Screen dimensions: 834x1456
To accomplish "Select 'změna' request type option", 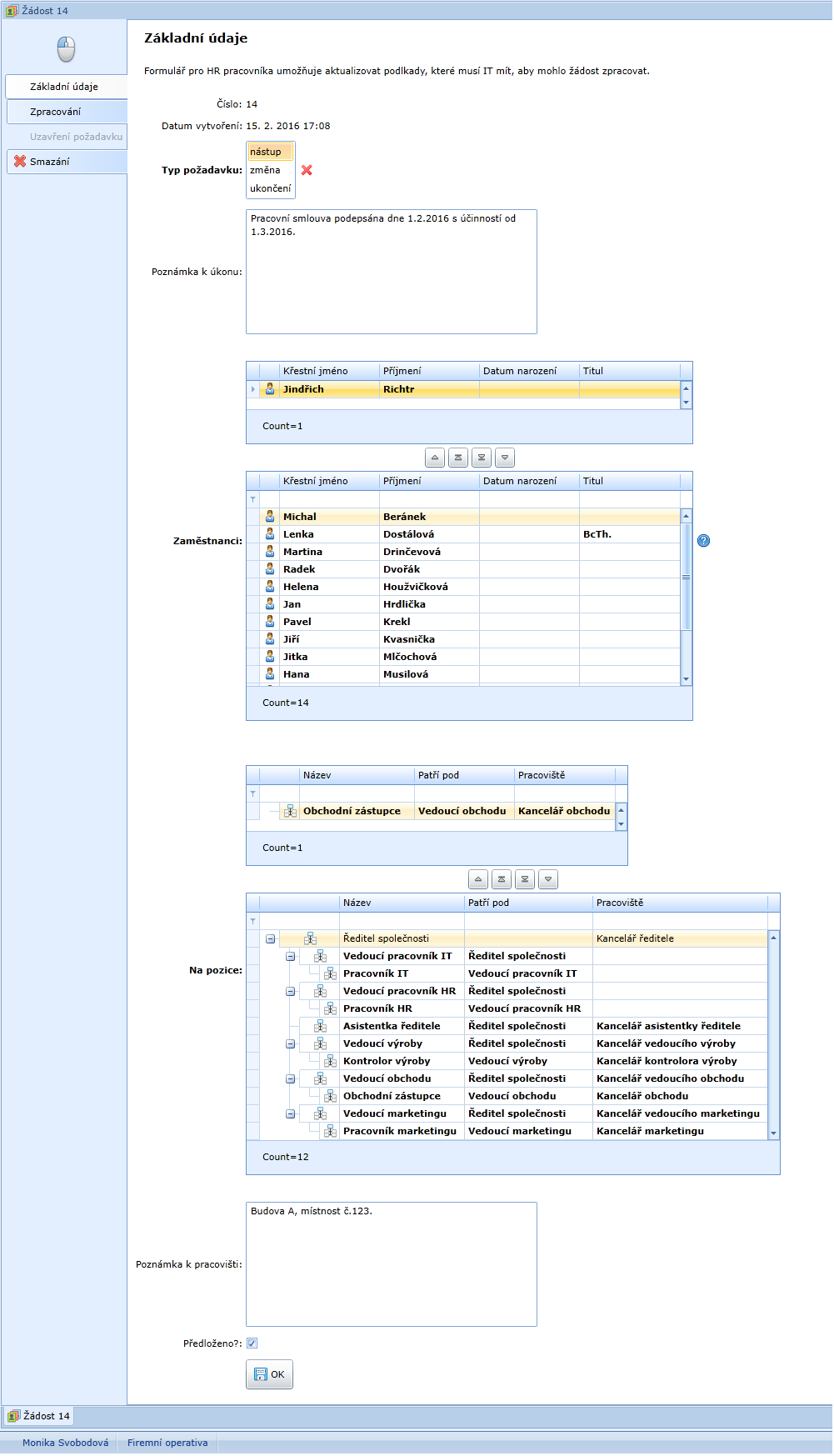I will point(266,170).
